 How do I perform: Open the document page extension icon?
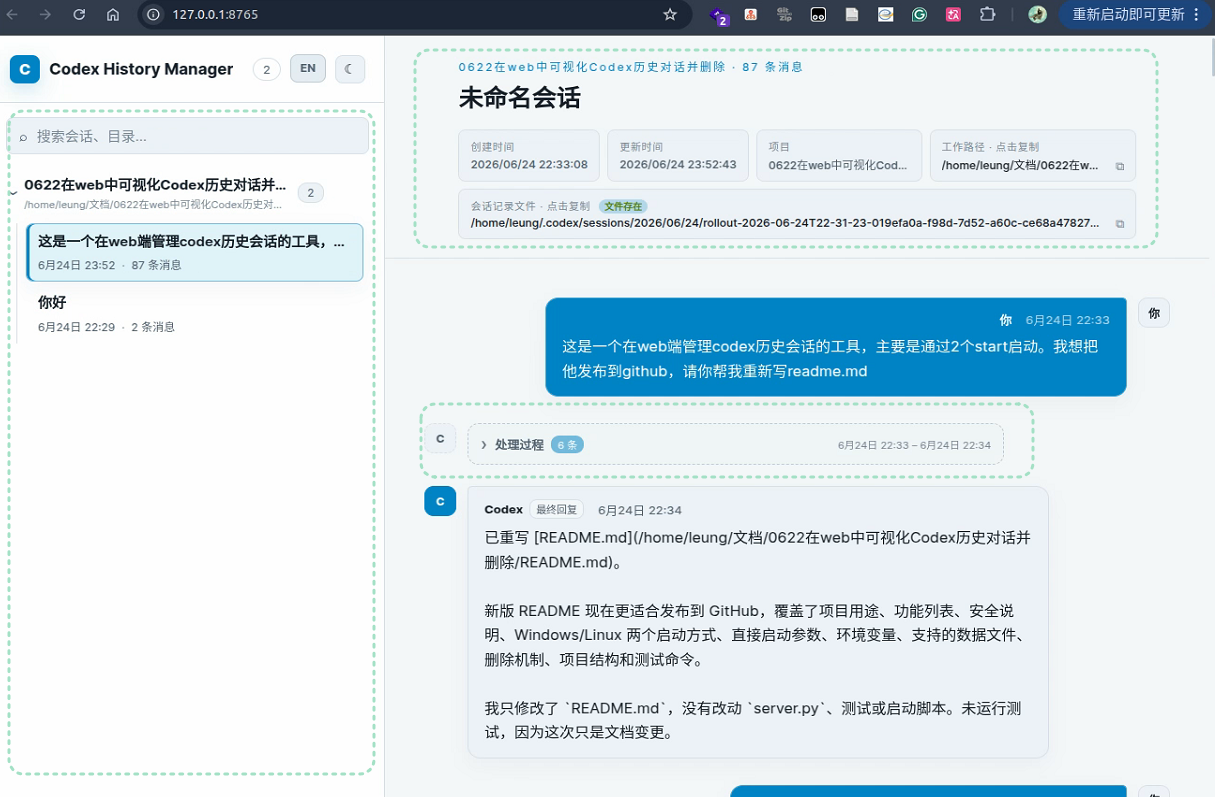[x=852, y=15]
